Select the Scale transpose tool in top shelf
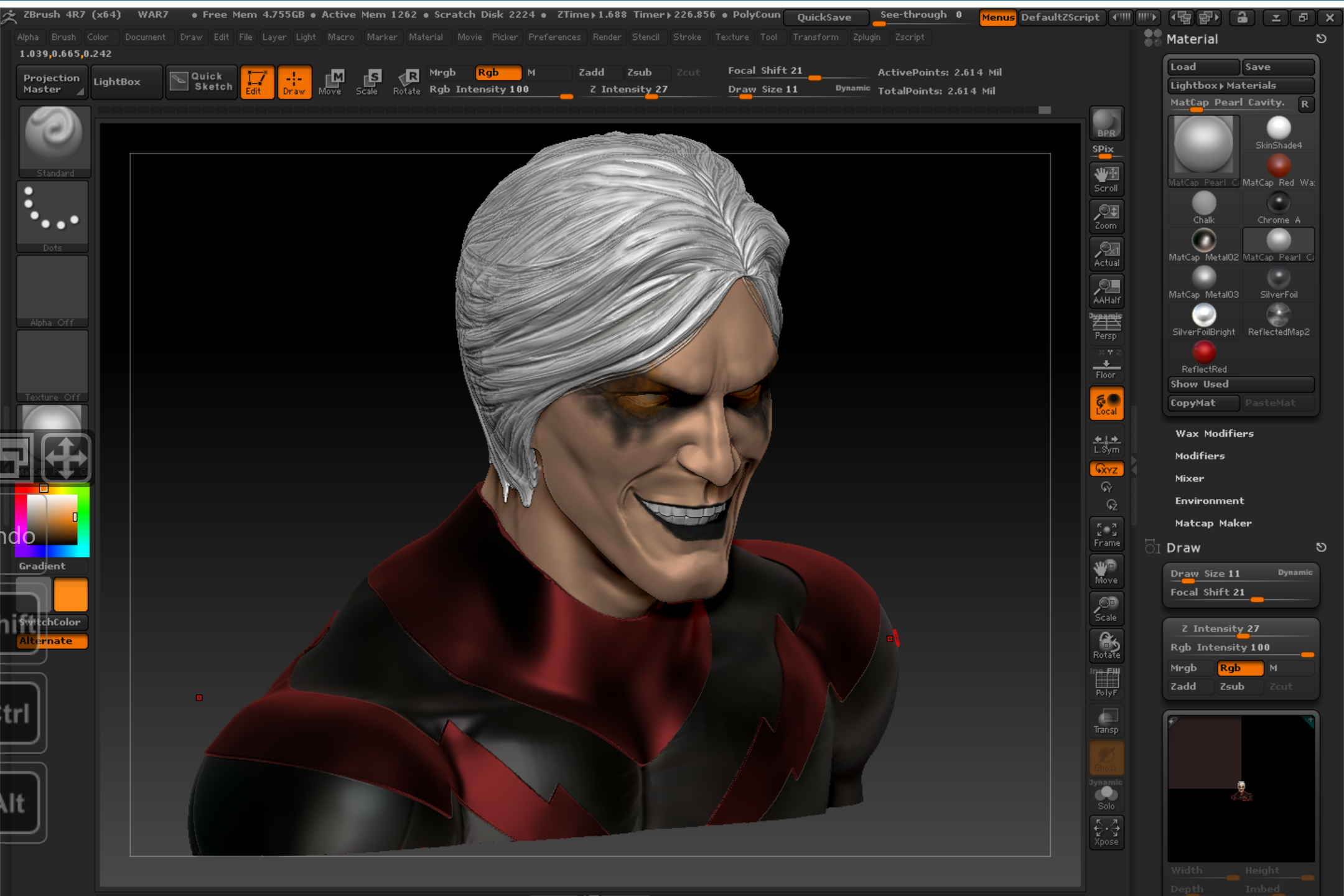The image size is (1344, 896). pyautogui.click(x=367, y=82)
